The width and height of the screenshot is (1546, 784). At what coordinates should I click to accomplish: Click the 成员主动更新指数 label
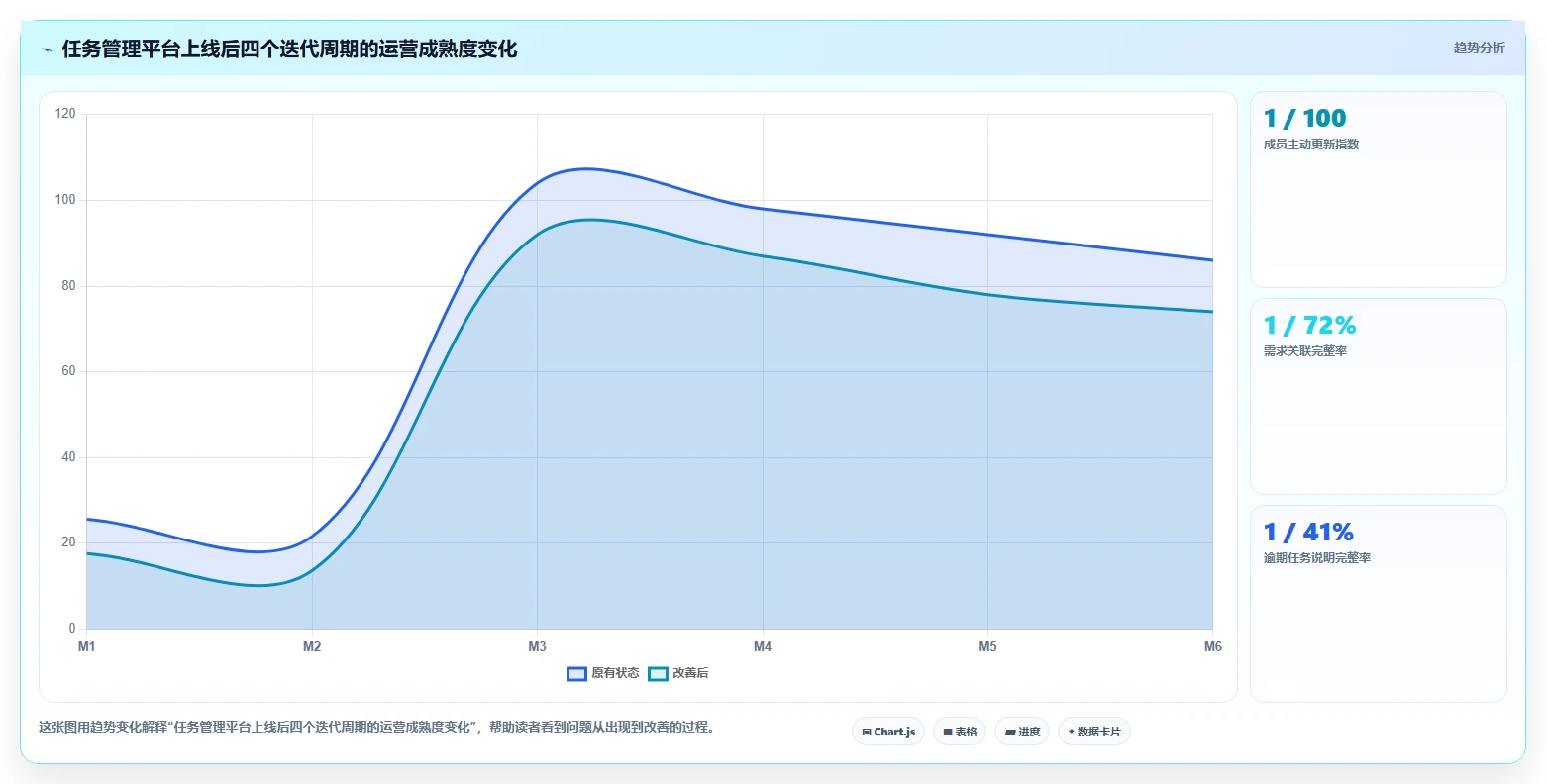click(x=1311, y=145)
